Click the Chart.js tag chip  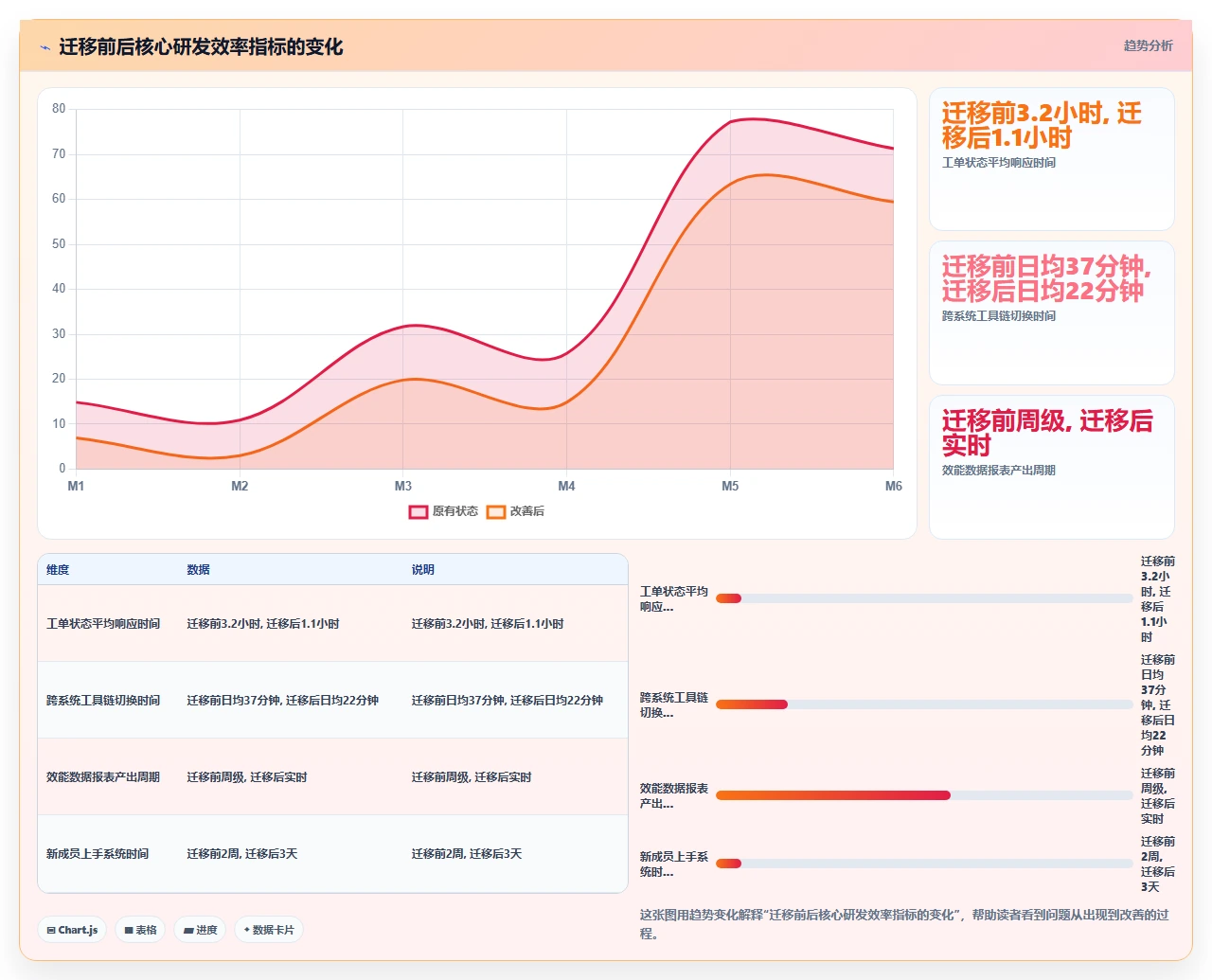click(x=73, y=930)
